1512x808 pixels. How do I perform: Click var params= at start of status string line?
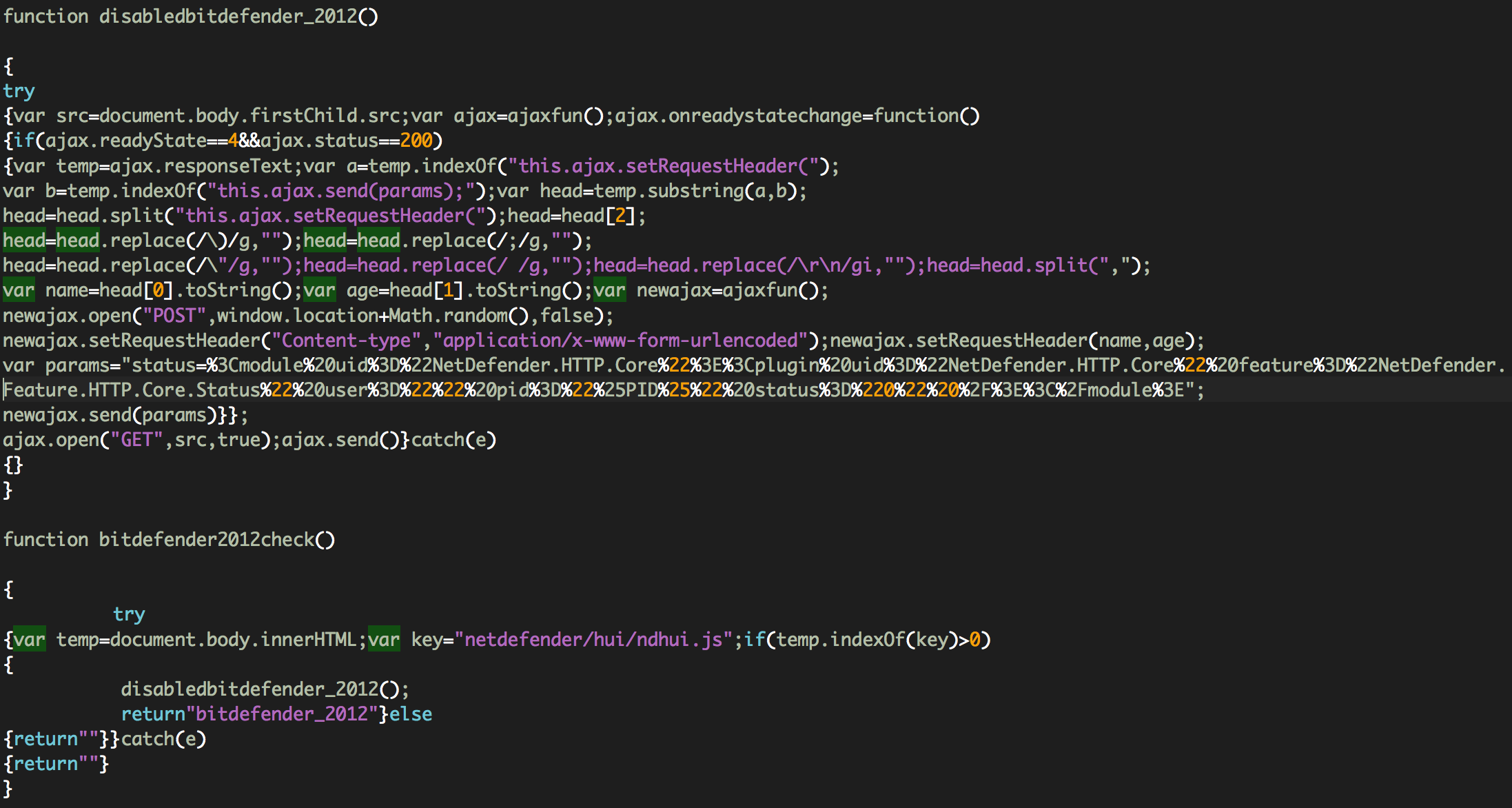[61, 365]
